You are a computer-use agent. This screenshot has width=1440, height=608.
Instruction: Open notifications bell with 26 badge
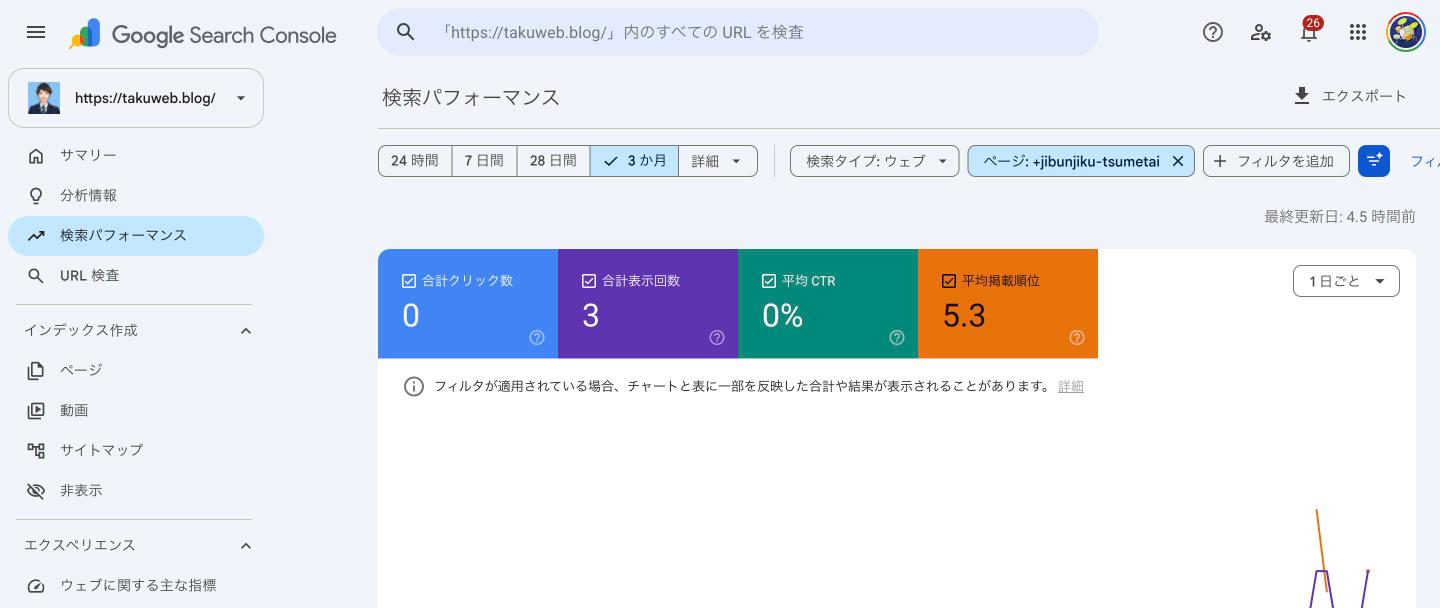1309,31
